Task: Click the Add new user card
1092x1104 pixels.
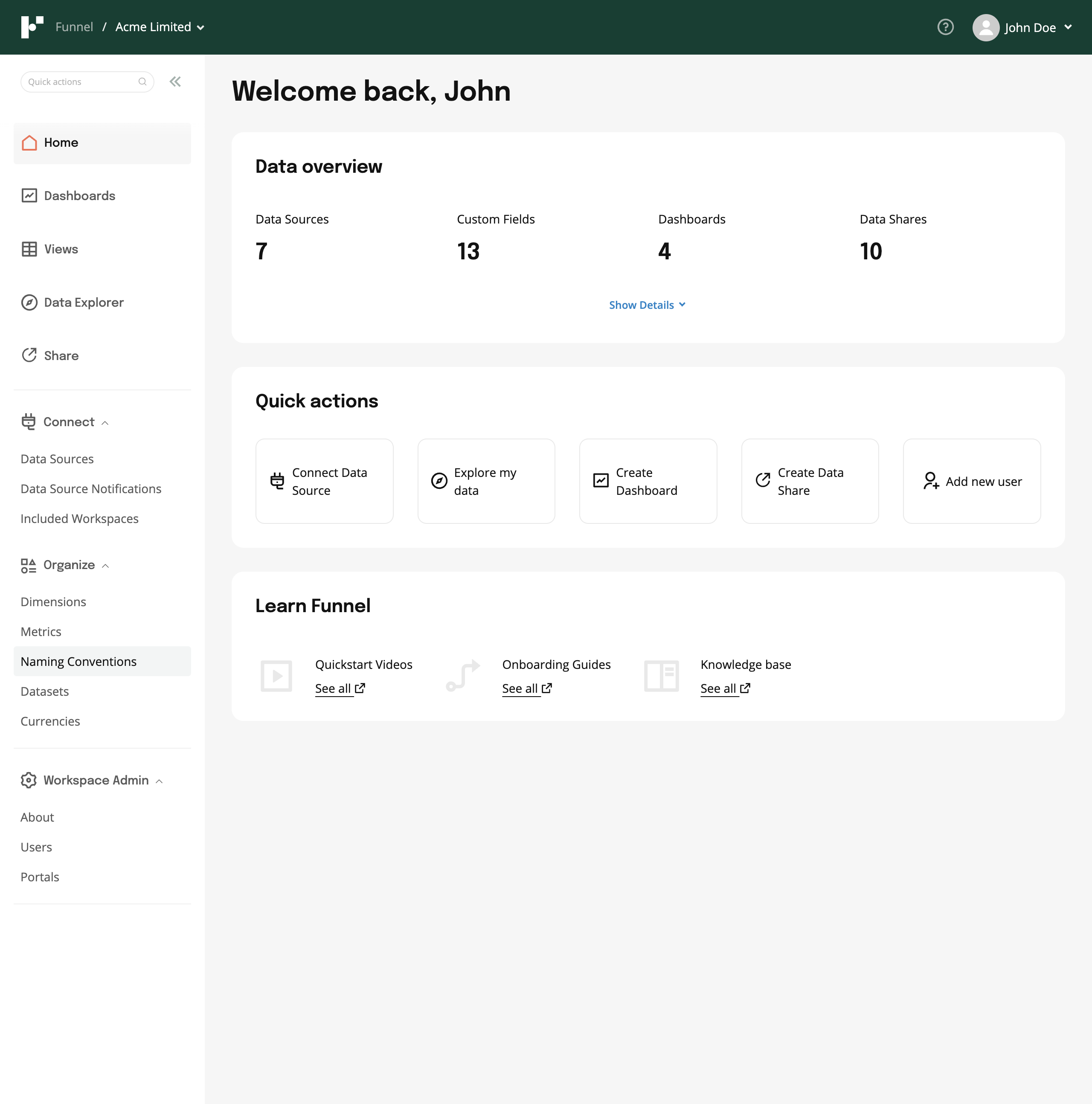Action: coord(971,481)
